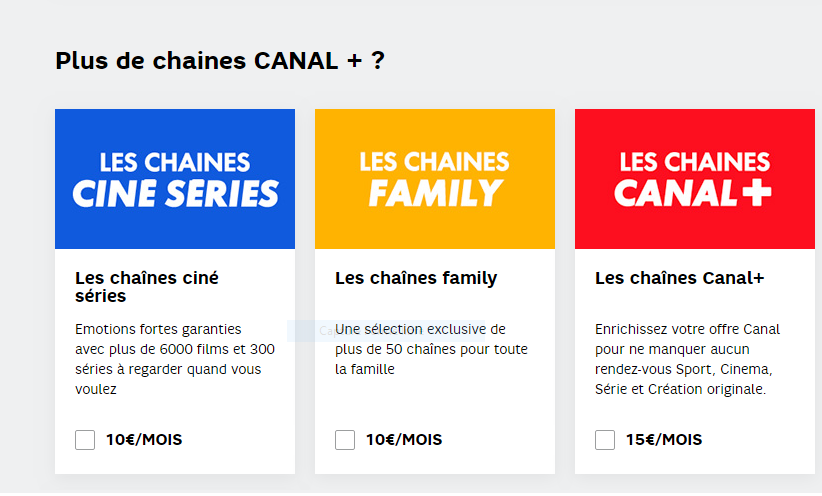Click the 15€/MOIS price label
Viewport: 822px width, 496px height.
click(x=664, y=440)
